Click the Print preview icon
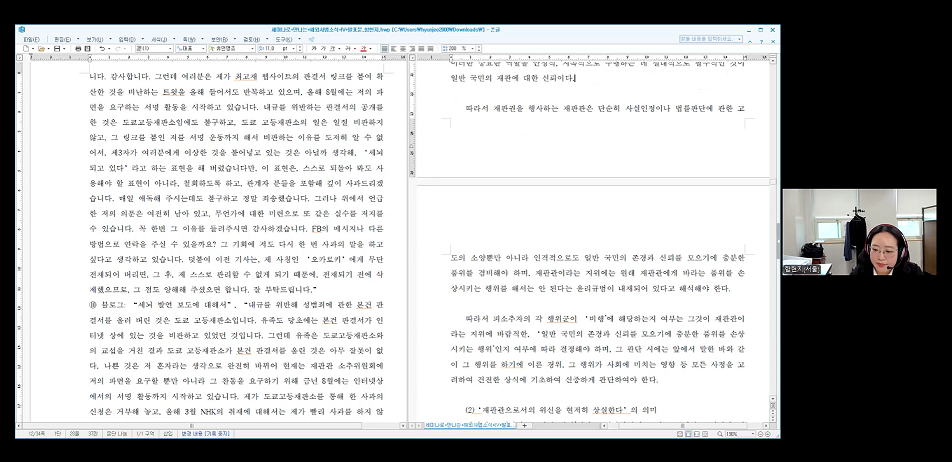The image size is (952, 462). pos(88,49)
